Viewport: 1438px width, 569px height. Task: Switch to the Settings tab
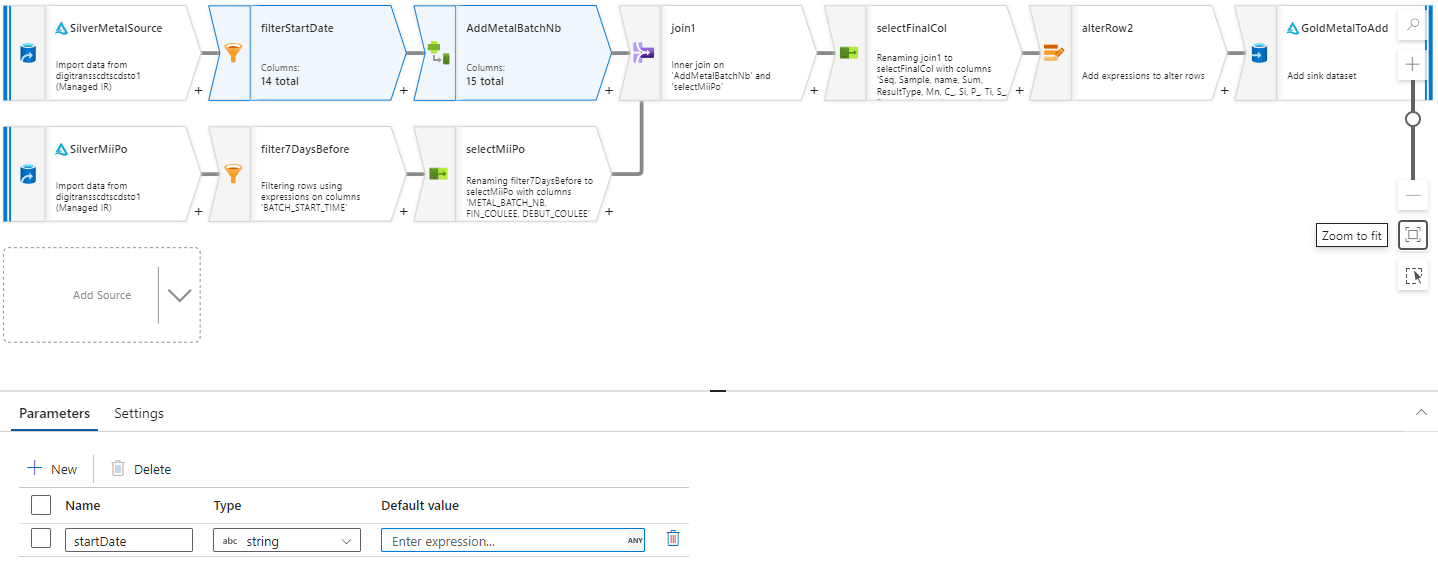pyautogui.click(x=139, y=413)
